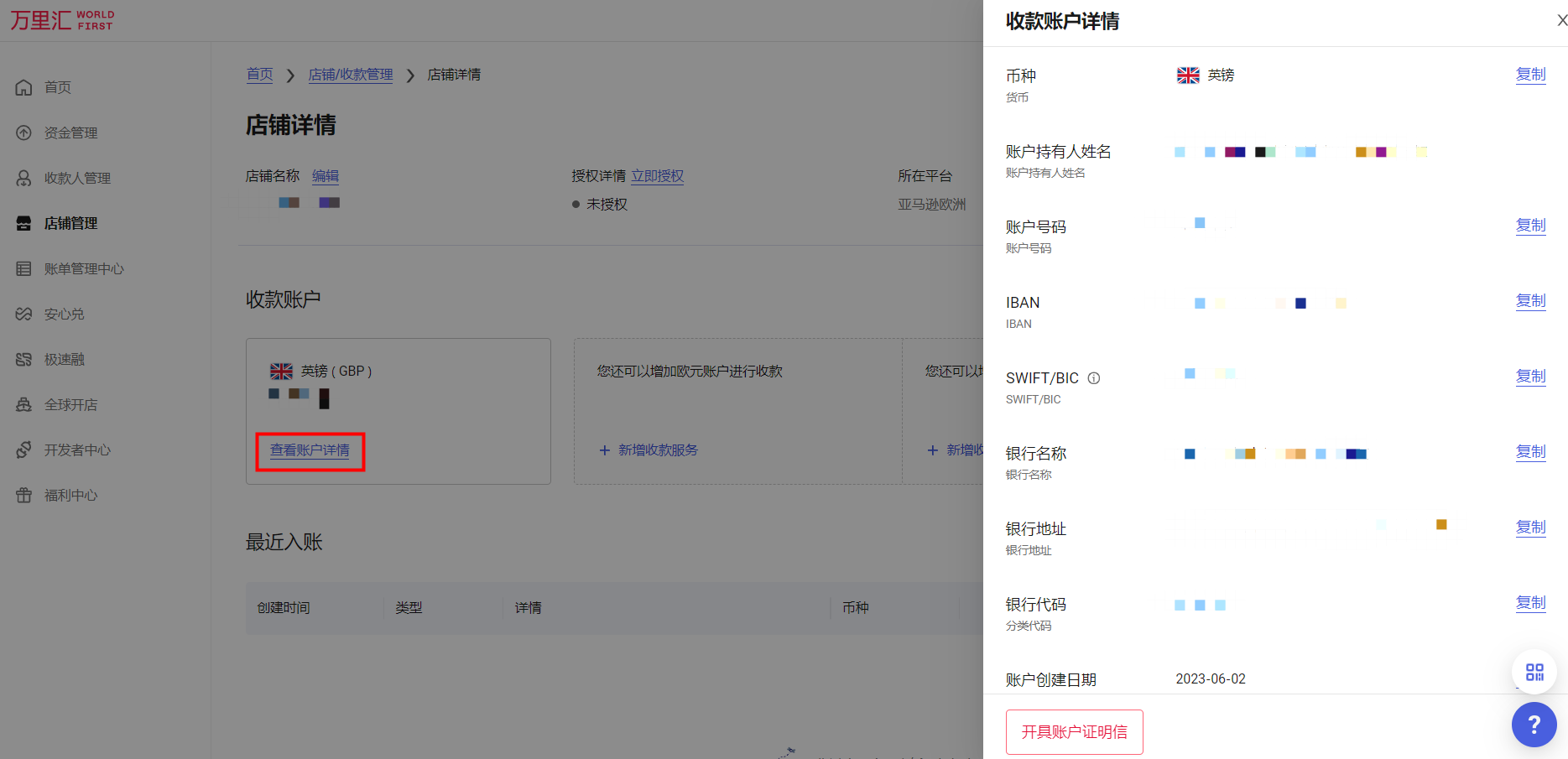Viewport: 1568px width, 759px height.
Task: Open 立即授权 authorization link
Action: [x=658, y=175]
